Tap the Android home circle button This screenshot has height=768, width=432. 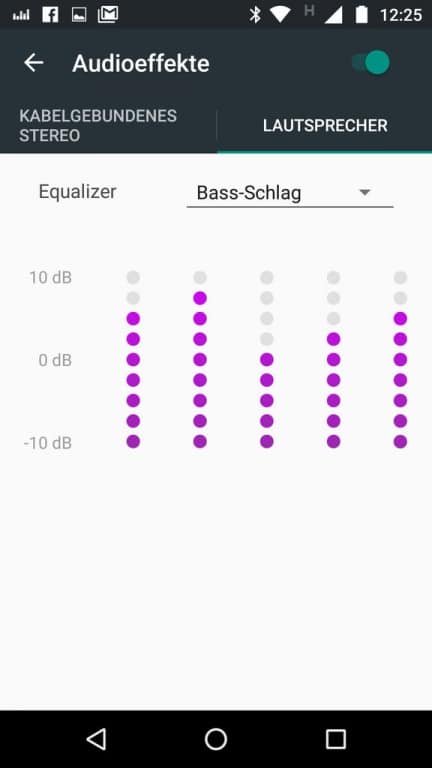click(x=216, y=739)
